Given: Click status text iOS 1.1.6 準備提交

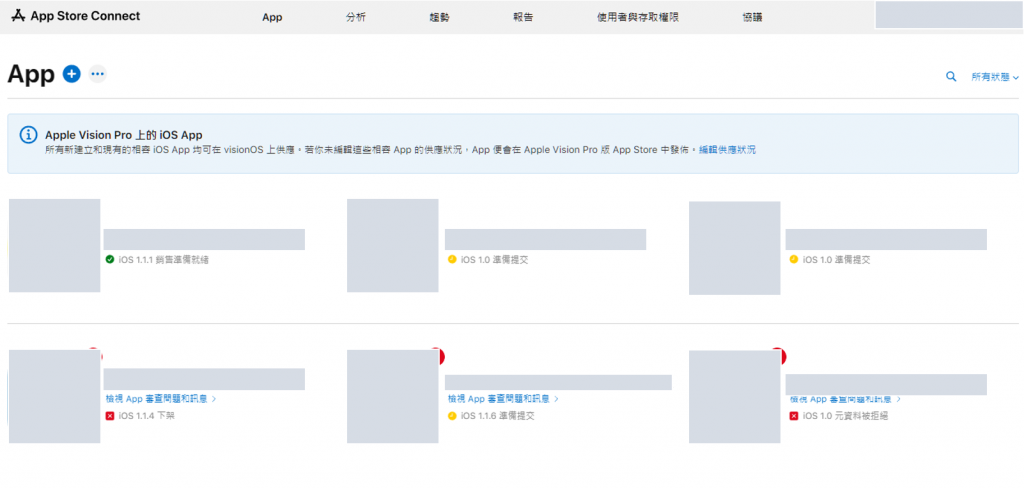Looking at the screenshot, I should (498, 415).
